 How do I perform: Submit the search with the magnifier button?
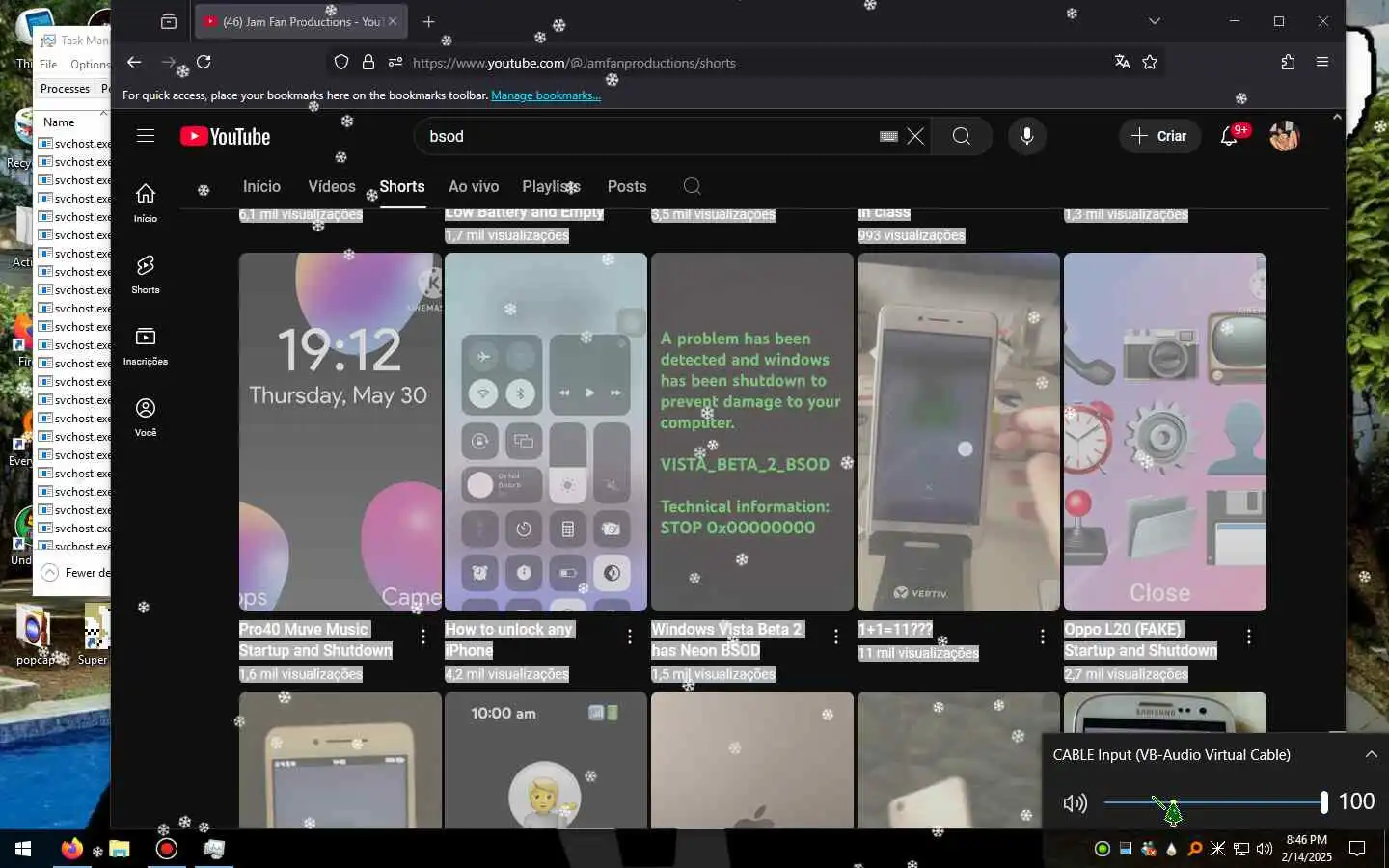coord(962,136)
